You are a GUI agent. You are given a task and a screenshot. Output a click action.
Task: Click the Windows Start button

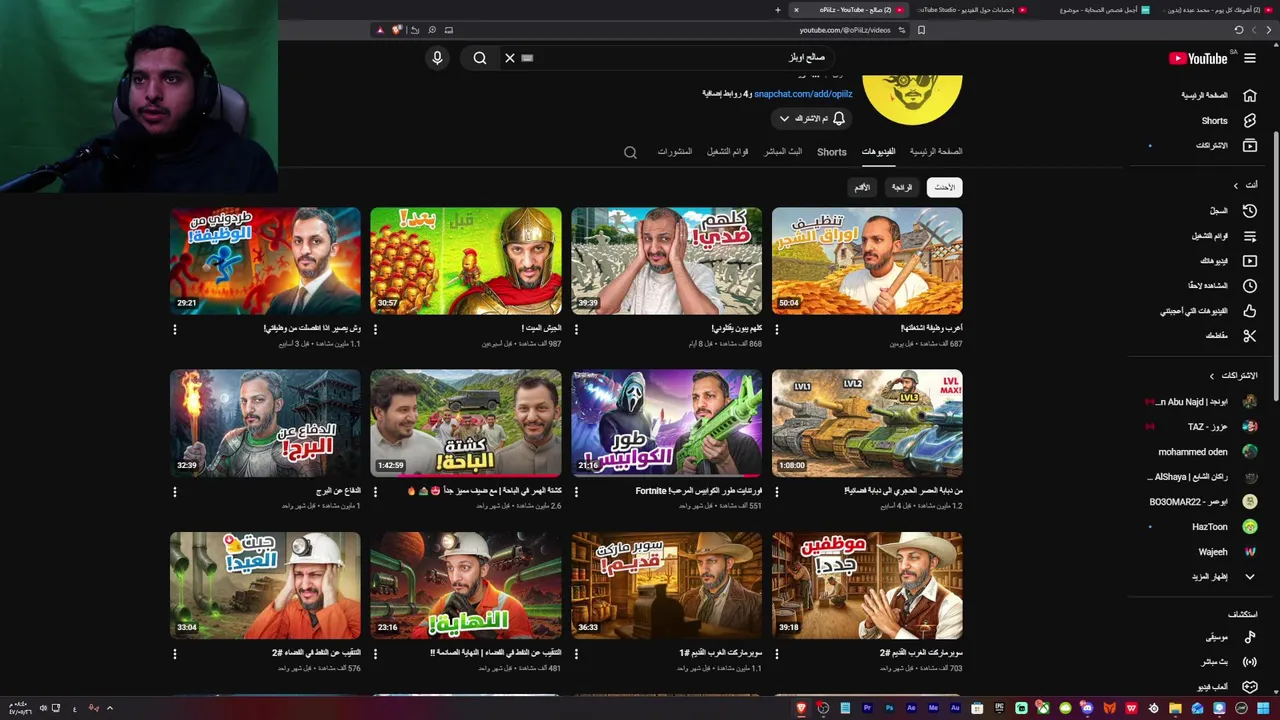1264,708
